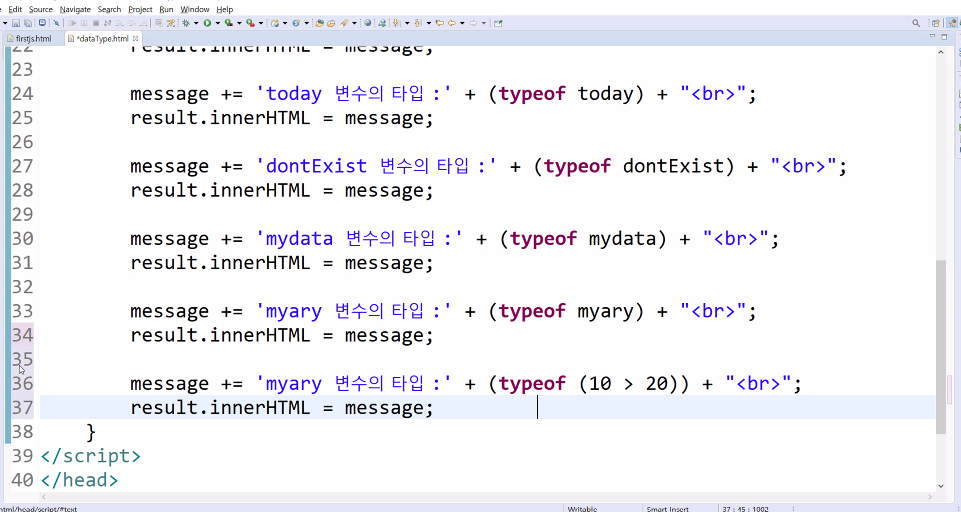961x512 pixels.
Task: Click the Back navigation arrow
Action: [452, 23]
